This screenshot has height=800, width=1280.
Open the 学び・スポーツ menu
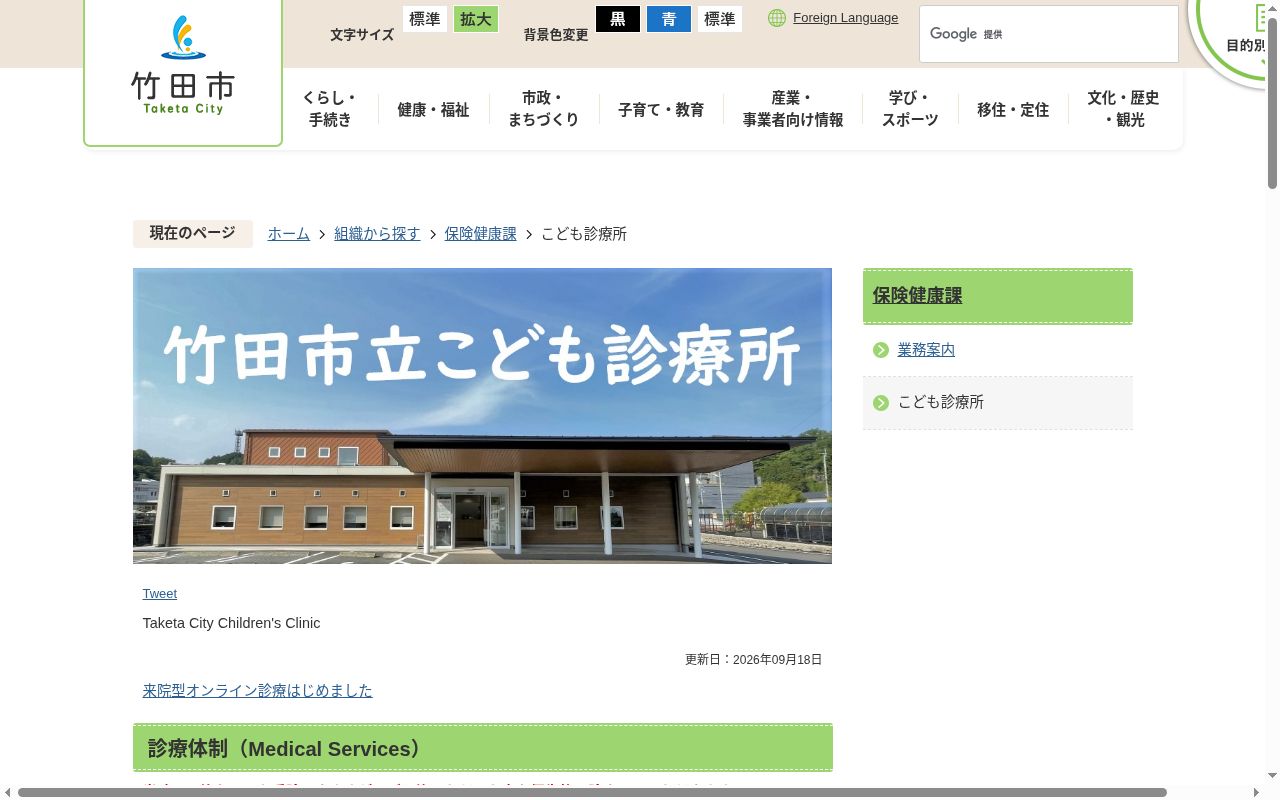click(910, 109)
